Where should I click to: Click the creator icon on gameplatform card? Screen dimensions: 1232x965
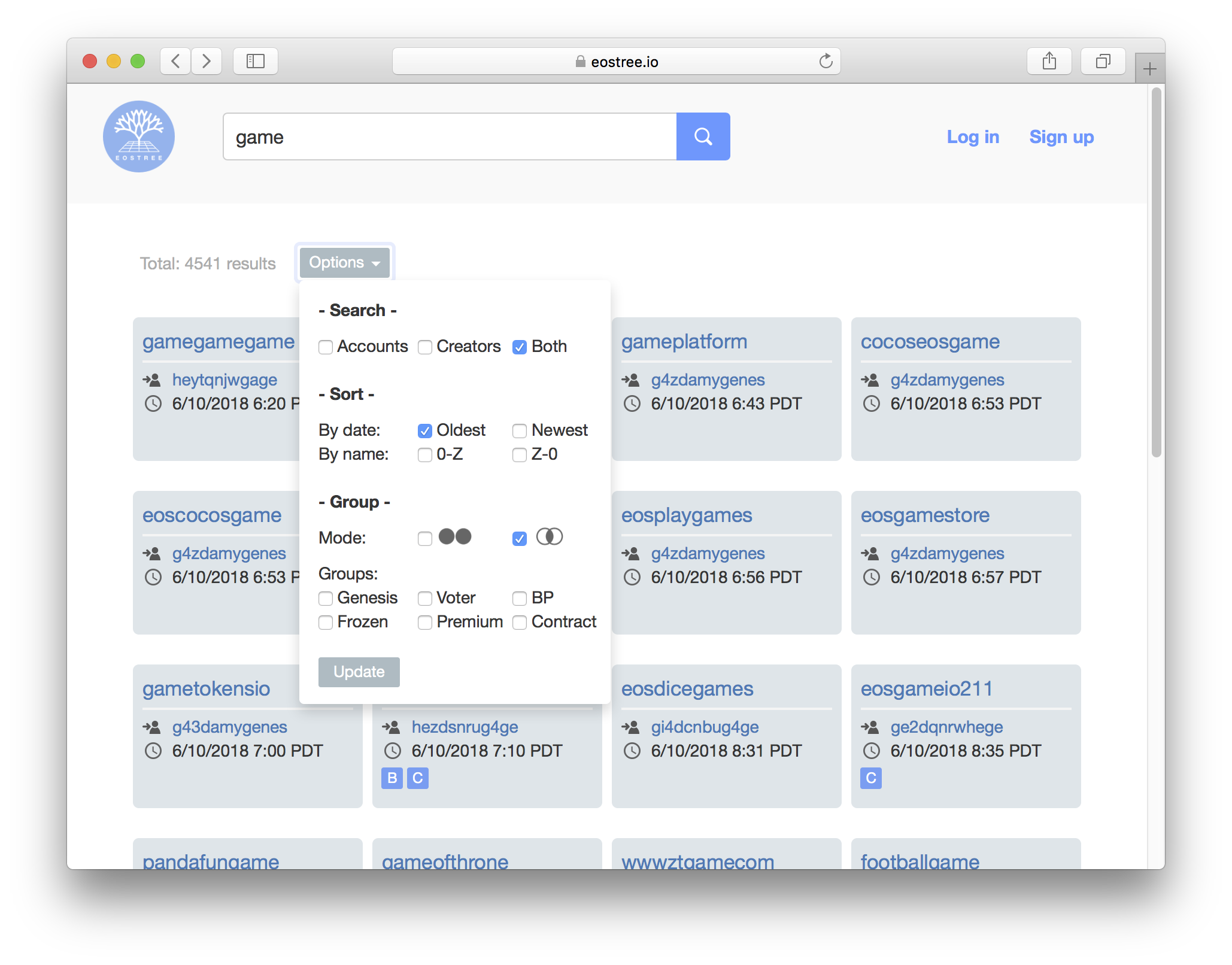point(631,380)
